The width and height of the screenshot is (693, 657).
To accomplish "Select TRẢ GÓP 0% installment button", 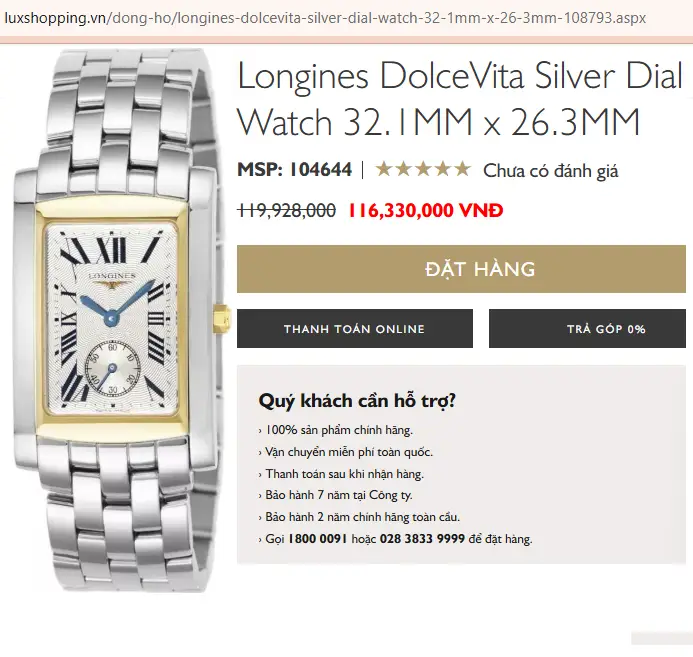I will [587, 329].
